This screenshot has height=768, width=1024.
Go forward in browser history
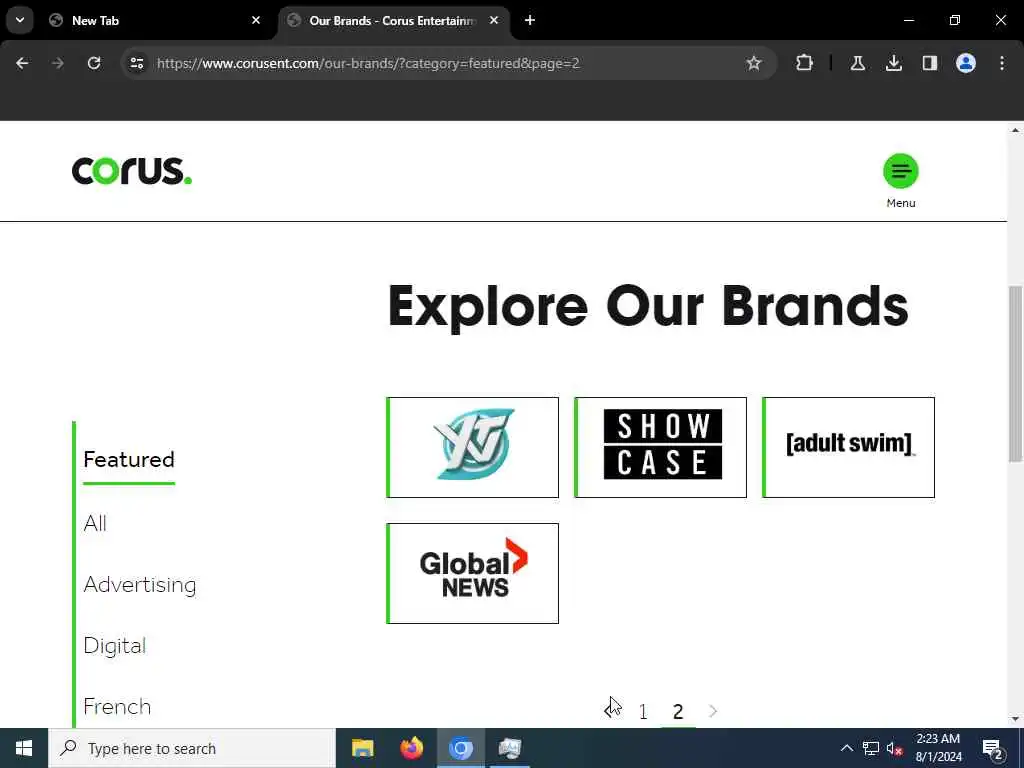[57, 63]
